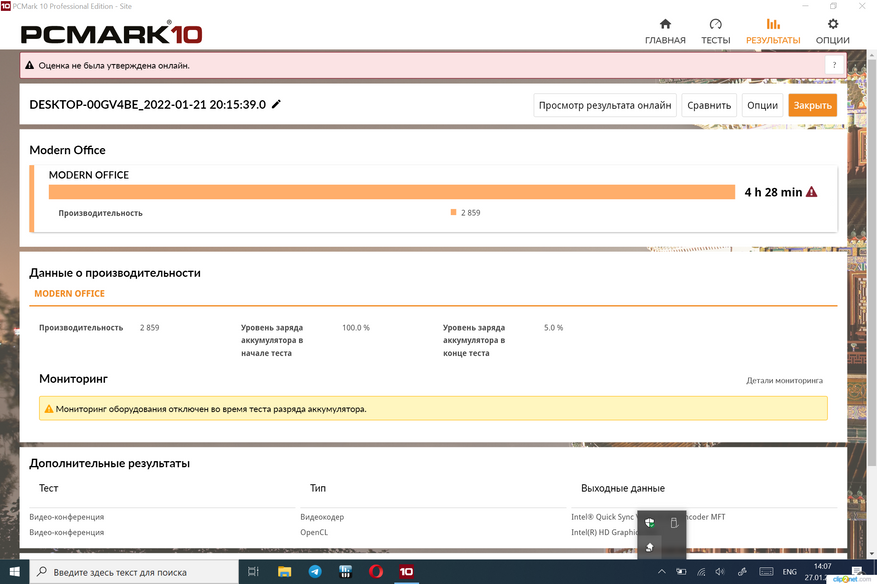Click the PCMark 10 taskbar icon
The height and width of the screenshot is (584, 877).
pyautogui.click(x=406, y=572)
